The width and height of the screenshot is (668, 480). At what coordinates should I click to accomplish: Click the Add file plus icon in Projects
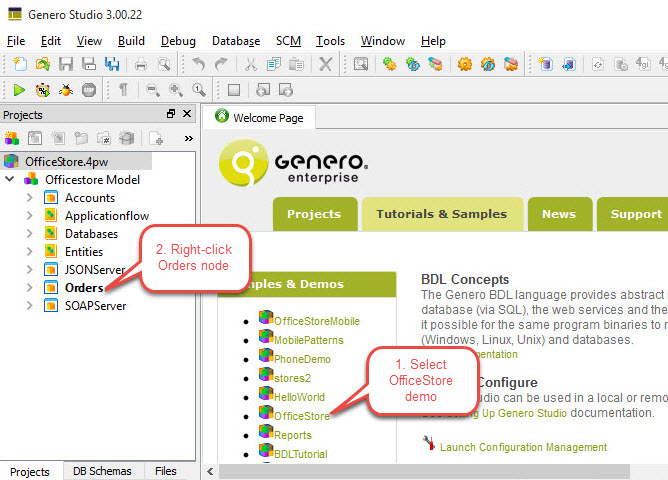coord(156,138)
